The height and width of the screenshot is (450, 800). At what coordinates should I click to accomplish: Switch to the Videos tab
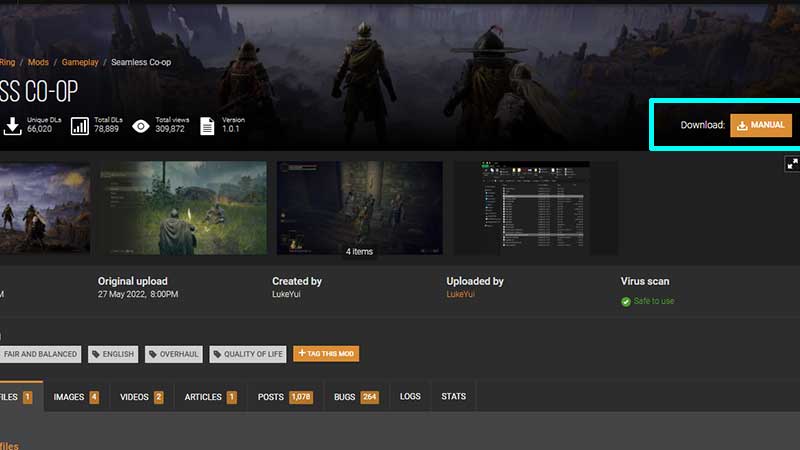coord(141,397)
